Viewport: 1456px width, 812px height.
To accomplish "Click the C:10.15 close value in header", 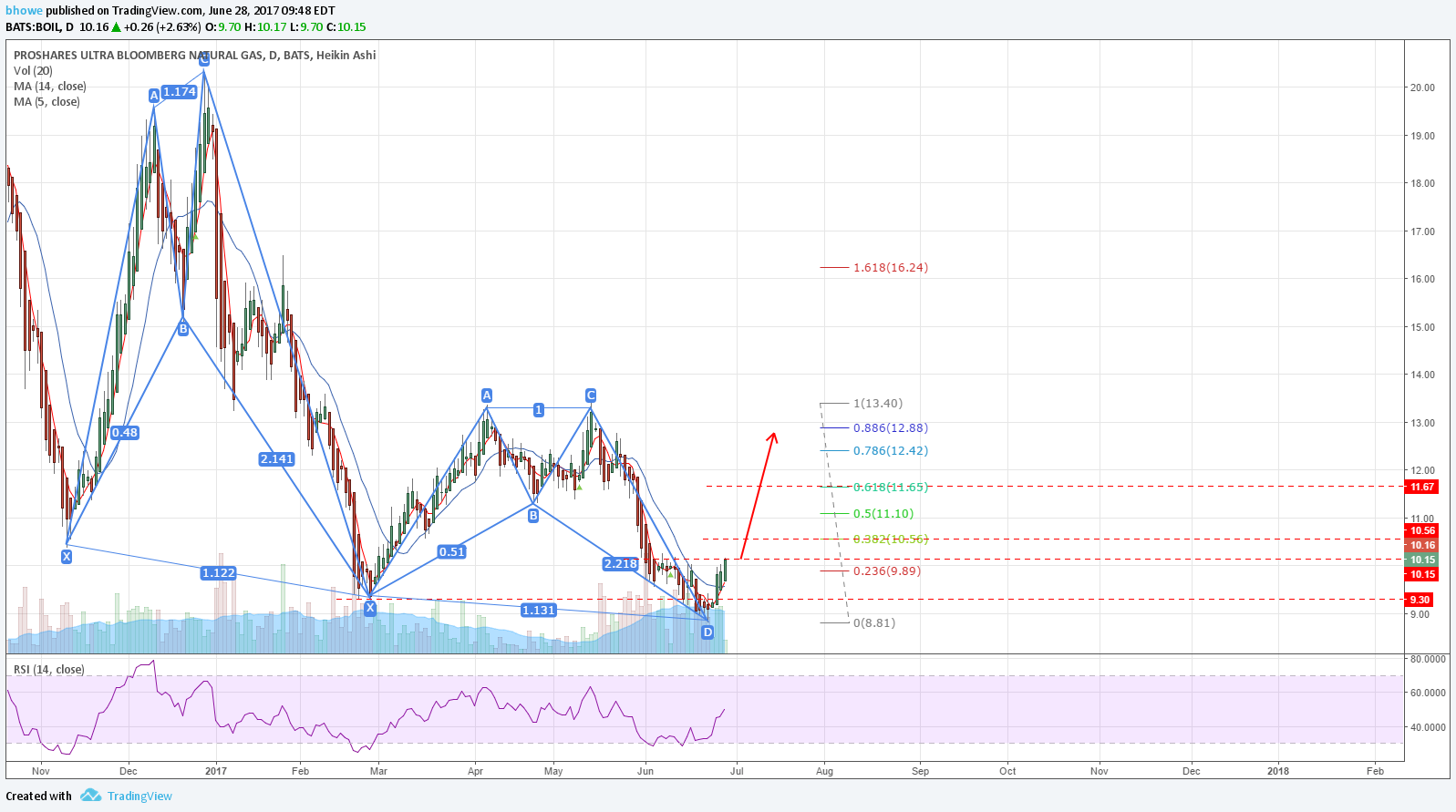I will coord(346,27).
